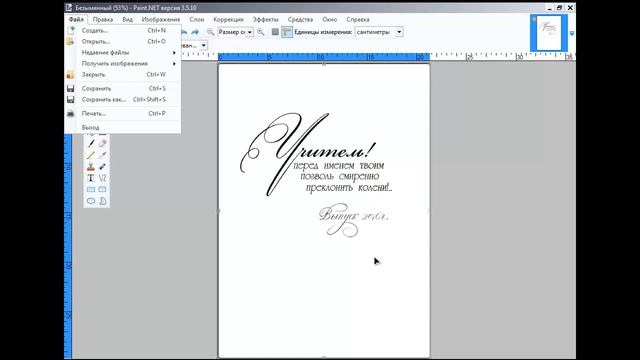Open the Коррекция menu
This screenshot has width=640, height=360.
pos(228,19)
